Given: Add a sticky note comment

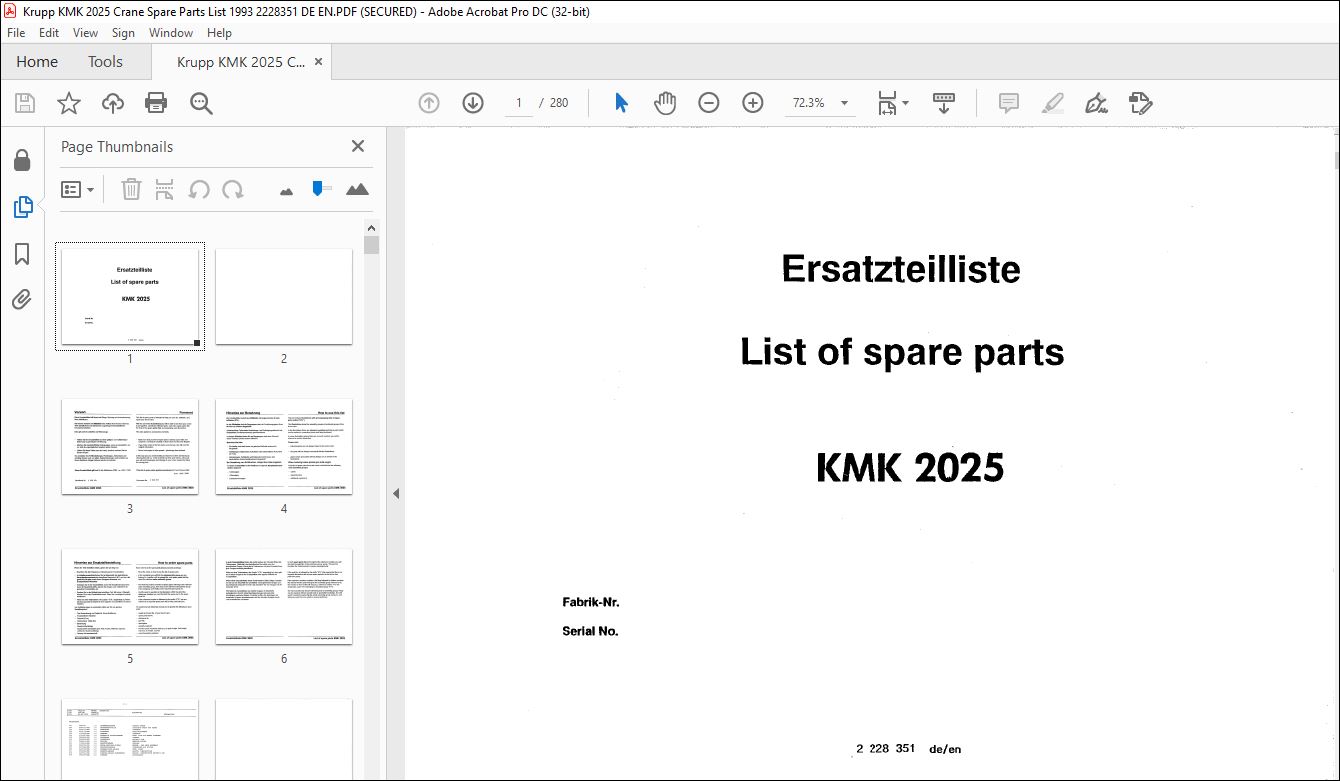Looking at the screenshot, I should tap(1009, 103).
